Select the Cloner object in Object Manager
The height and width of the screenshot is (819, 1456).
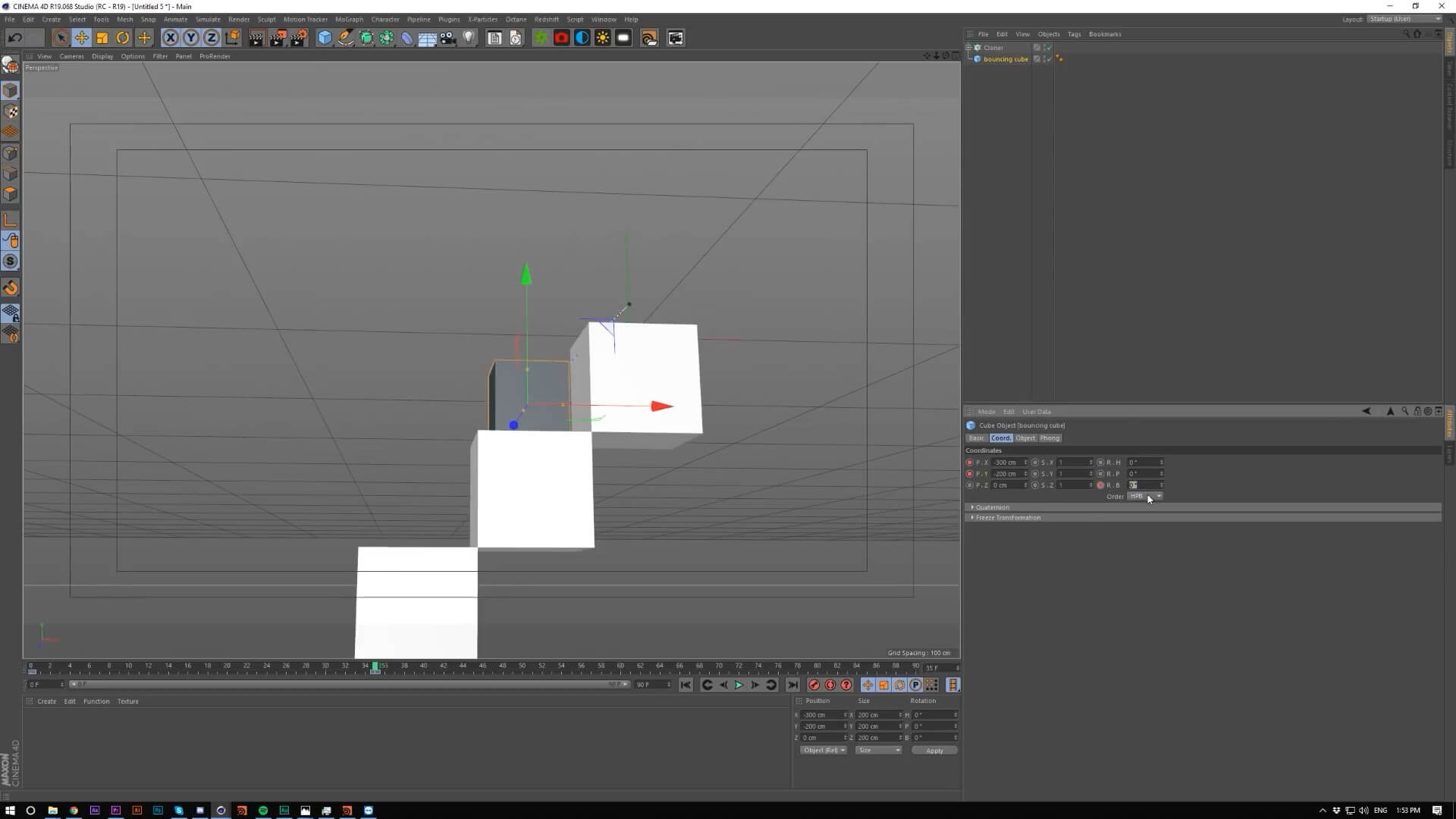(993, 48)
